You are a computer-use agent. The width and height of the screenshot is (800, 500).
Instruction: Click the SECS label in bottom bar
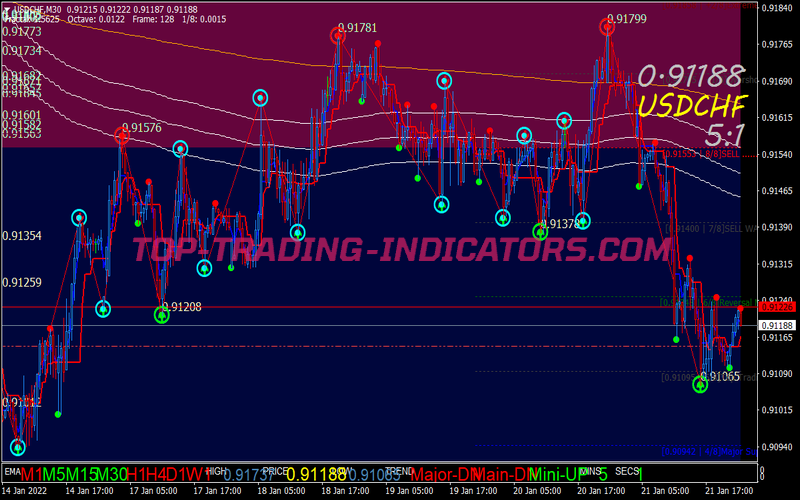(626, 472)
